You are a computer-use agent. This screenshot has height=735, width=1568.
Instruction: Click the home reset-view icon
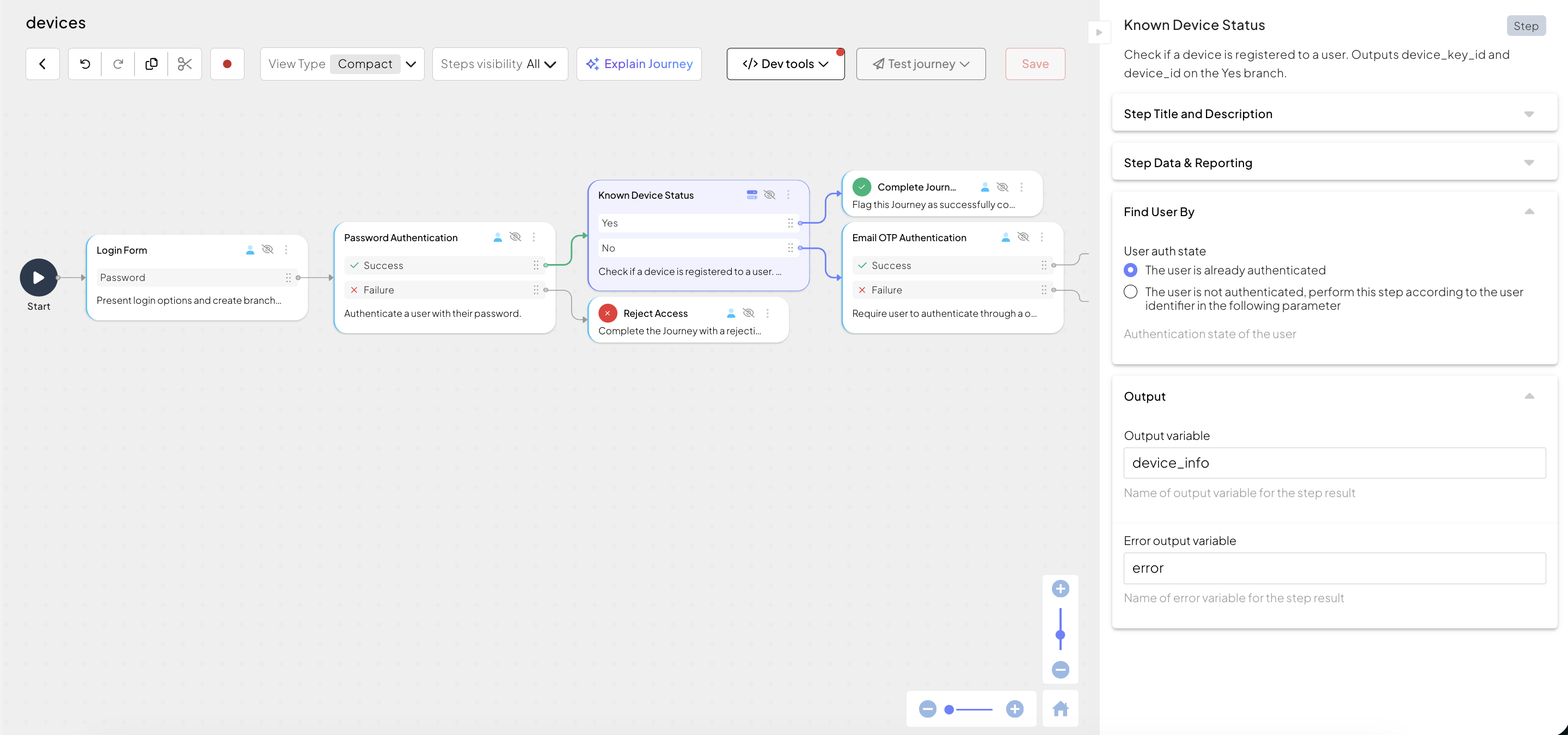pos(1061,709)
